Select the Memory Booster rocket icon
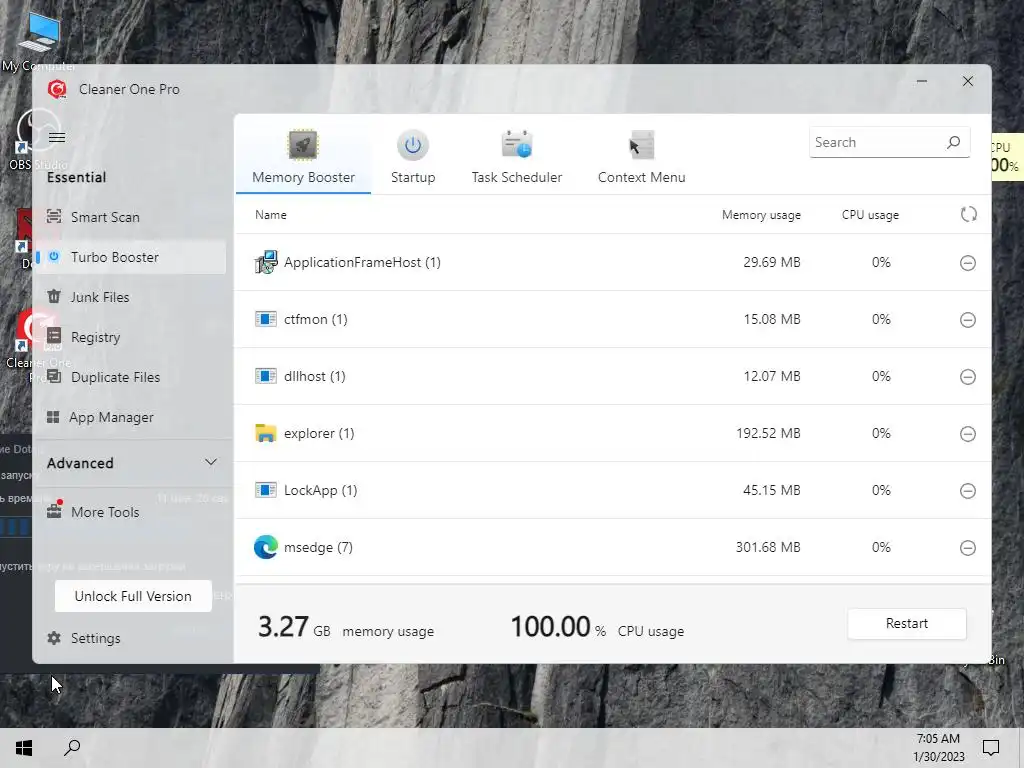The width and height of the screenshot is (1024, 768). coord(303,145)
